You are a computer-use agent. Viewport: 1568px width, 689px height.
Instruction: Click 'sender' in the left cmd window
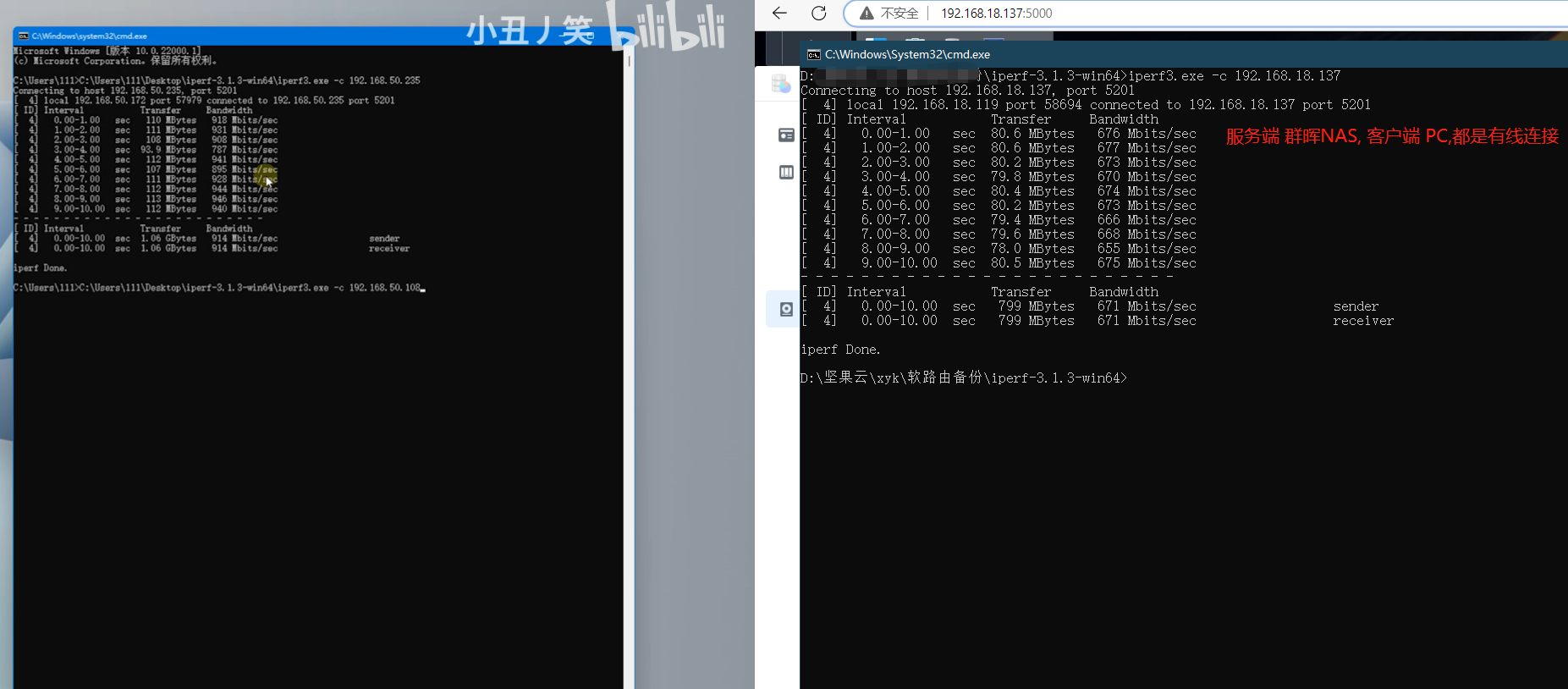[x=384, y=239]
